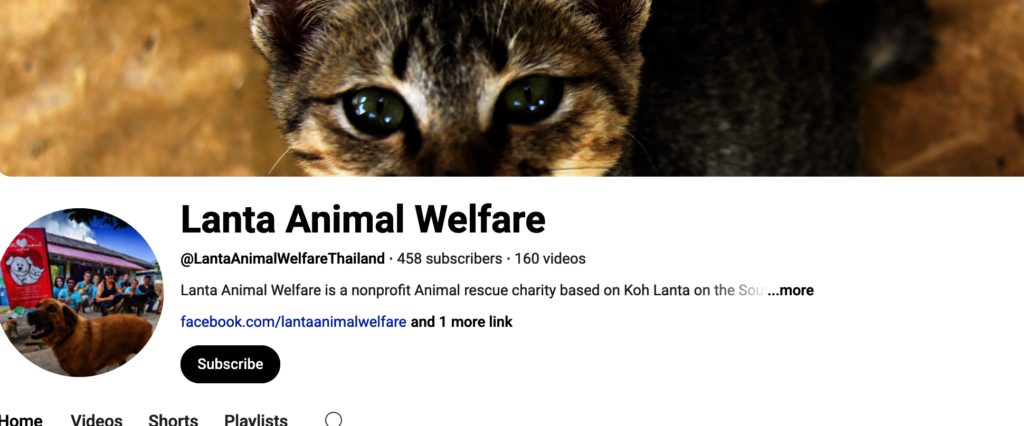Show links via "and 1 more link"
Viewport: 1024px width, 426px height.
[x=462, y=322]
